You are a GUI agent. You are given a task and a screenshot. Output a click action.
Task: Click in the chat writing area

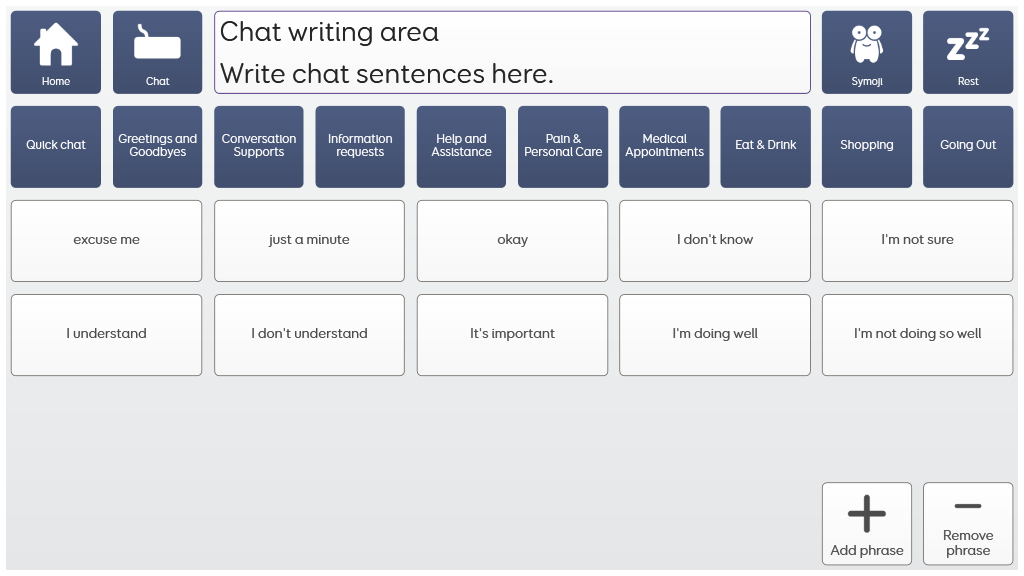click(x=512, y=53)
